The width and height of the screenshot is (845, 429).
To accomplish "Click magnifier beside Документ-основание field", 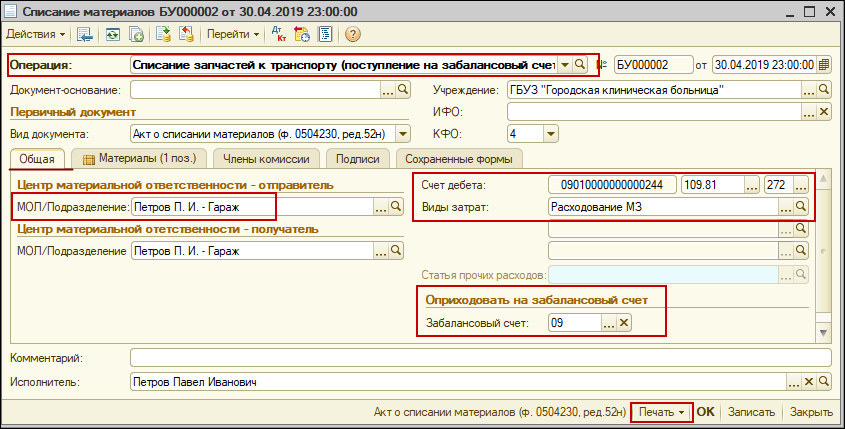I will click(403, 90).
